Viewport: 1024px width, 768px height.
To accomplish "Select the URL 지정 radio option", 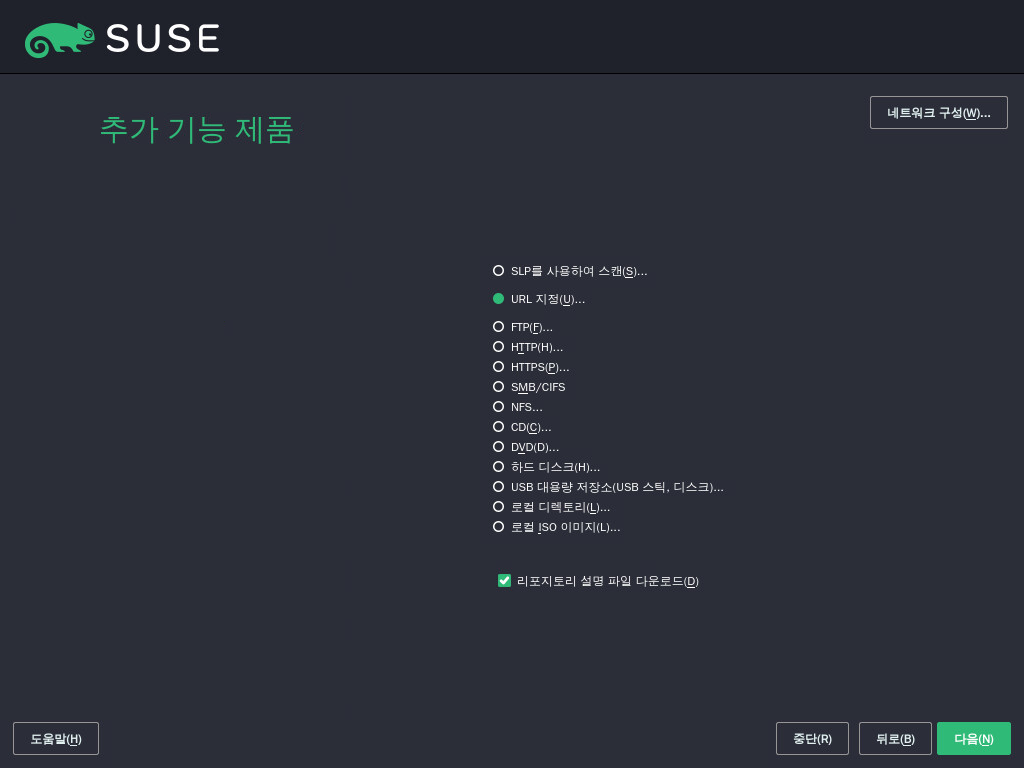I will click(499, 299).
